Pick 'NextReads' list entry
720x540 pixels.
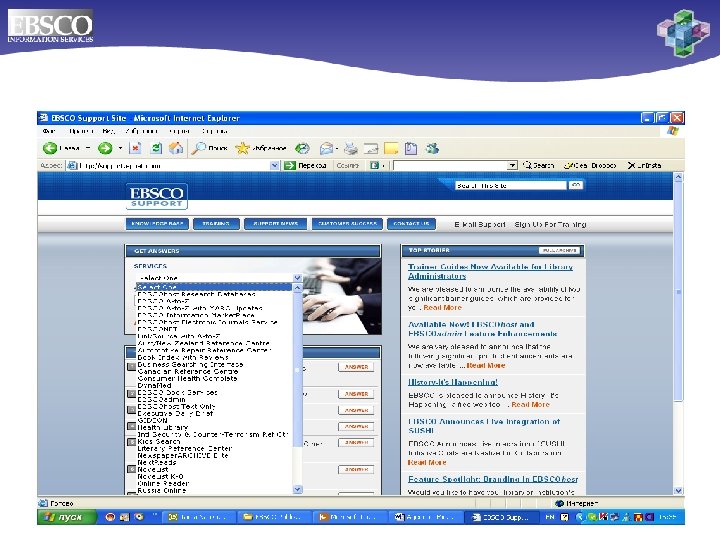click(157, 462)
